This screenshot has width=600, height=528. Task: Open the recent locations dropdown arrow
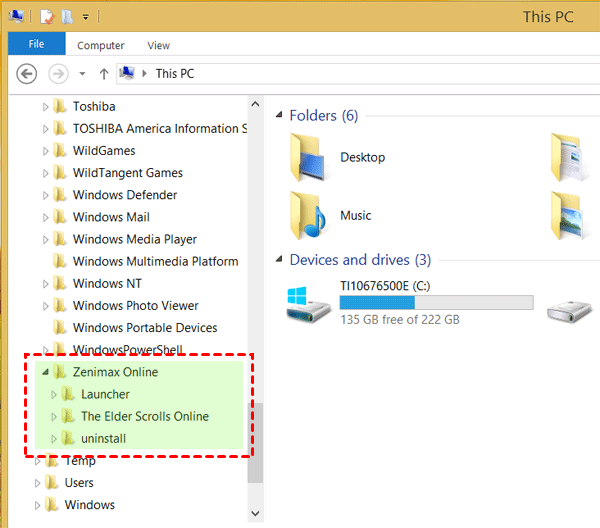[82, 74]
